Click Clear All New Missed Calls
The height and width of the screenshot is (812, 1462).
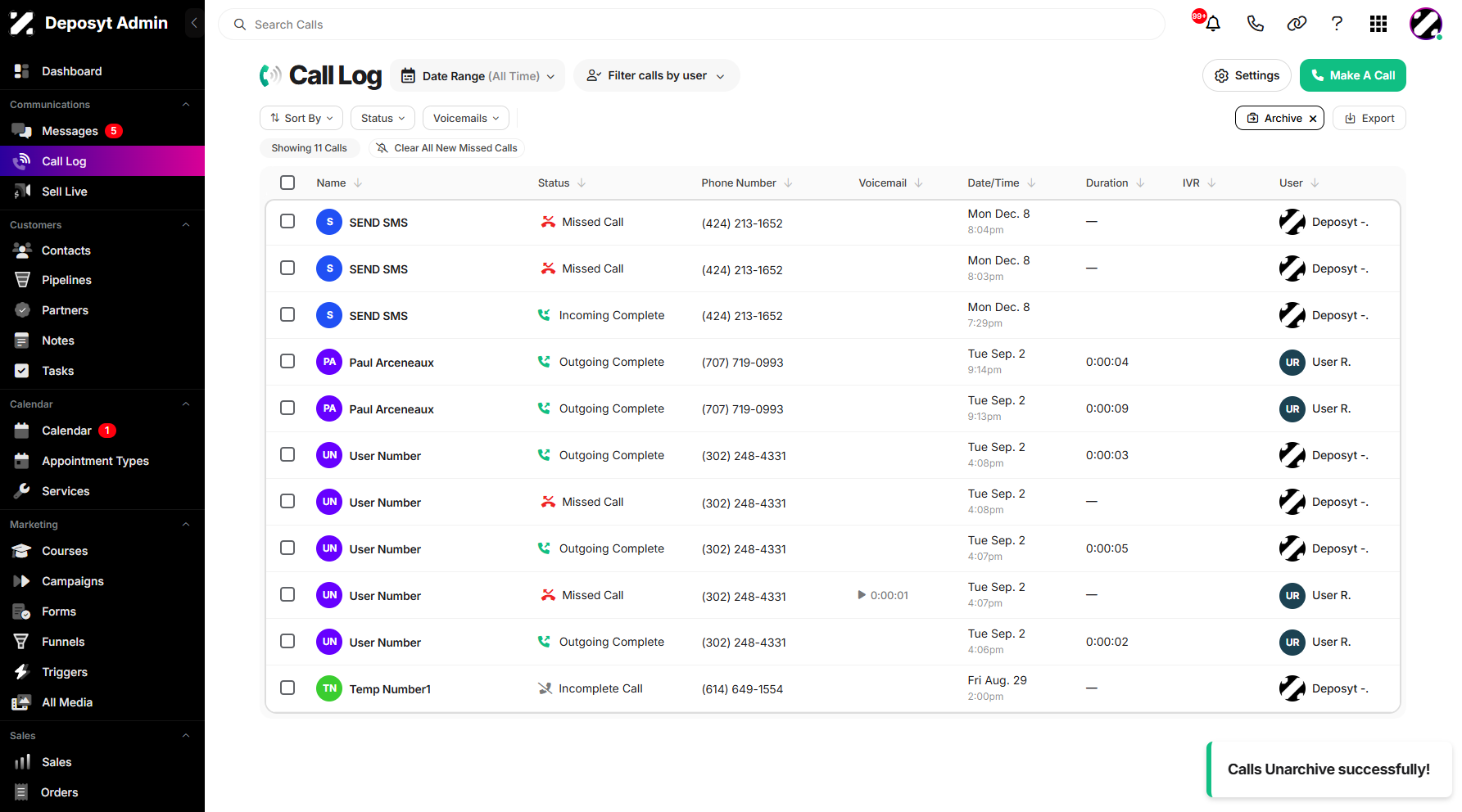click(446, 148)
